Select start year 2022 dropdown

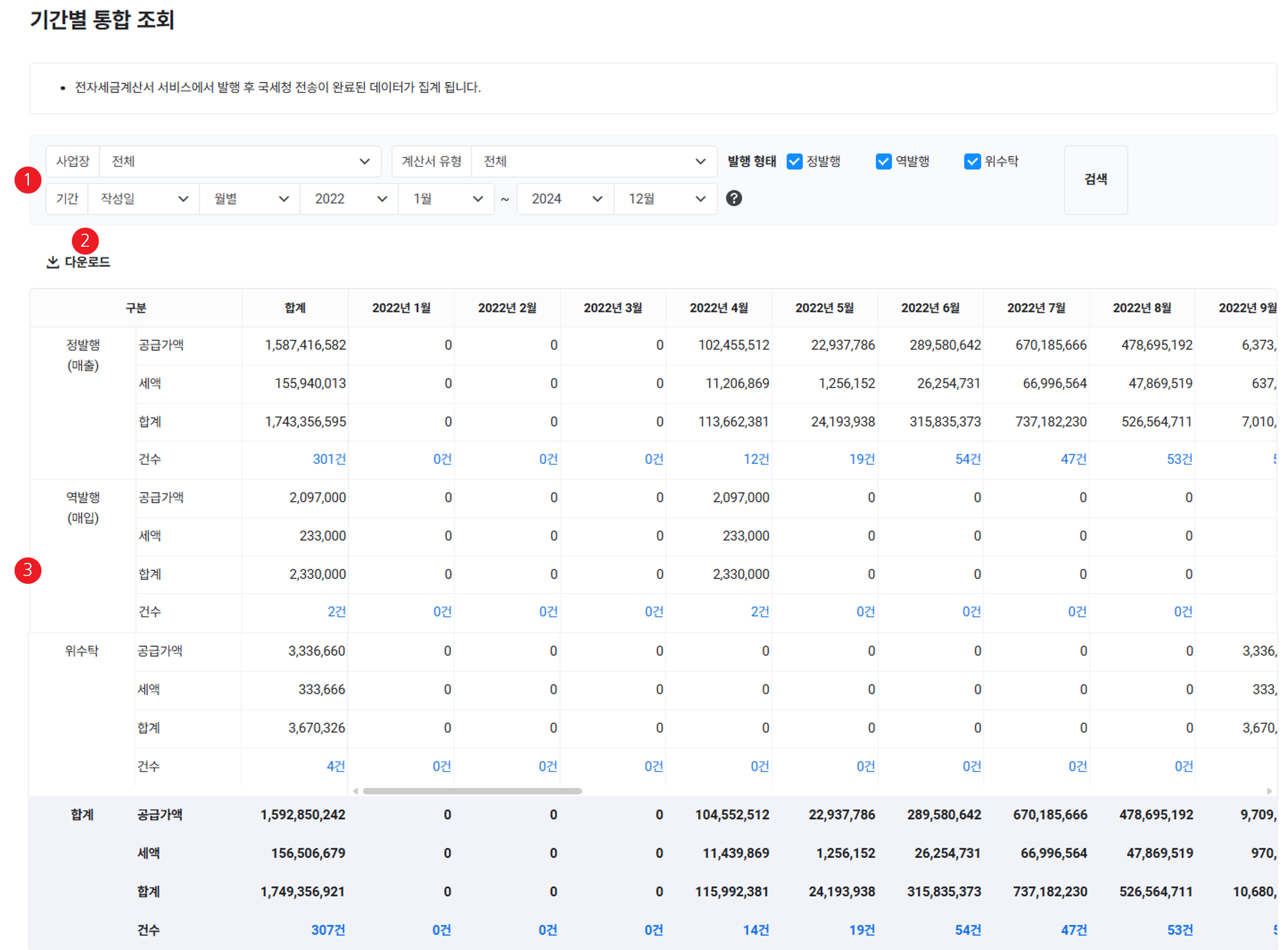[x=349, y=199]
